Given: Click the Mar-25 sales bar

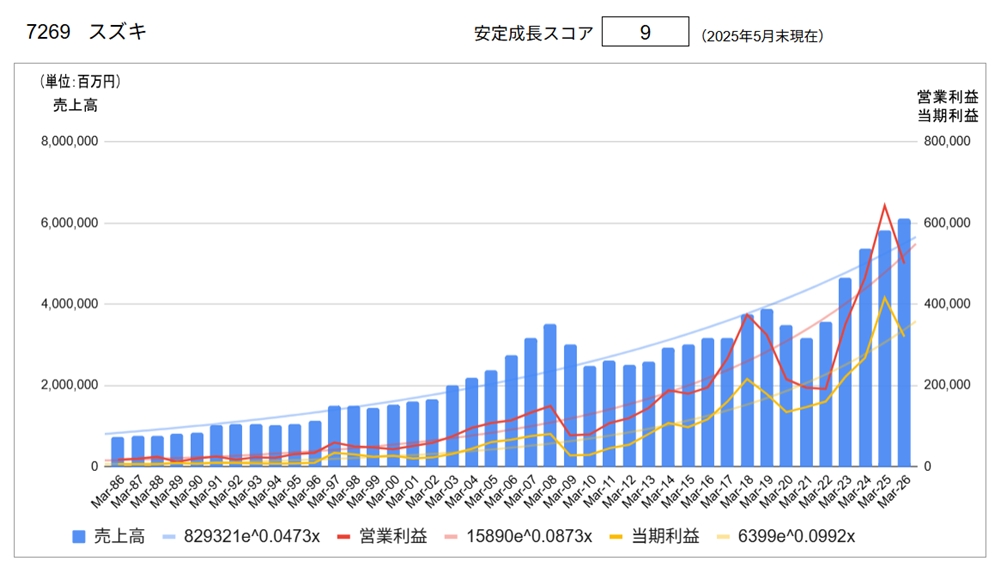Looking at the screenshot, I should click(x=885, y=348).
